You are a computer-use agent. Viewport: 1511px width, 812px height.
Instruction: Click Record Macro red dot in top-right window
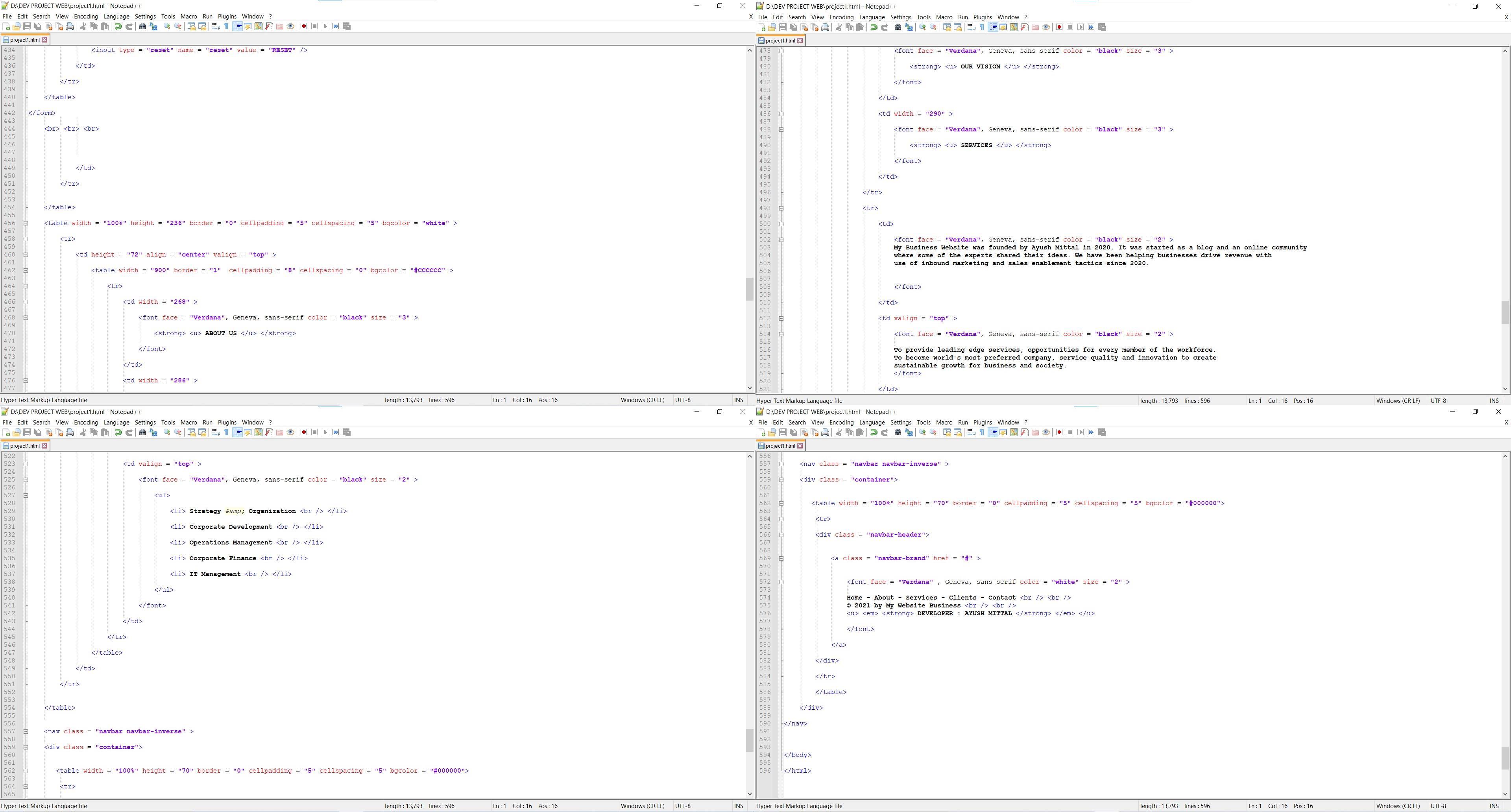point(1059,27)
